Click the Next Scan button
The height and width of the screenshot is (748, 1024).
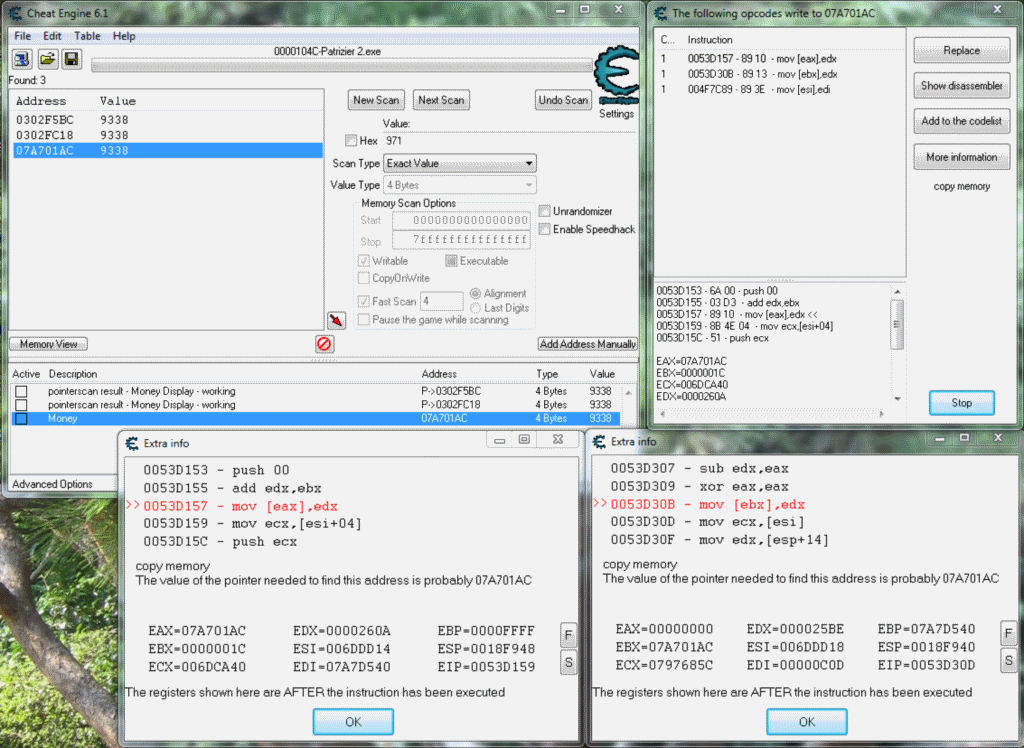441,99
